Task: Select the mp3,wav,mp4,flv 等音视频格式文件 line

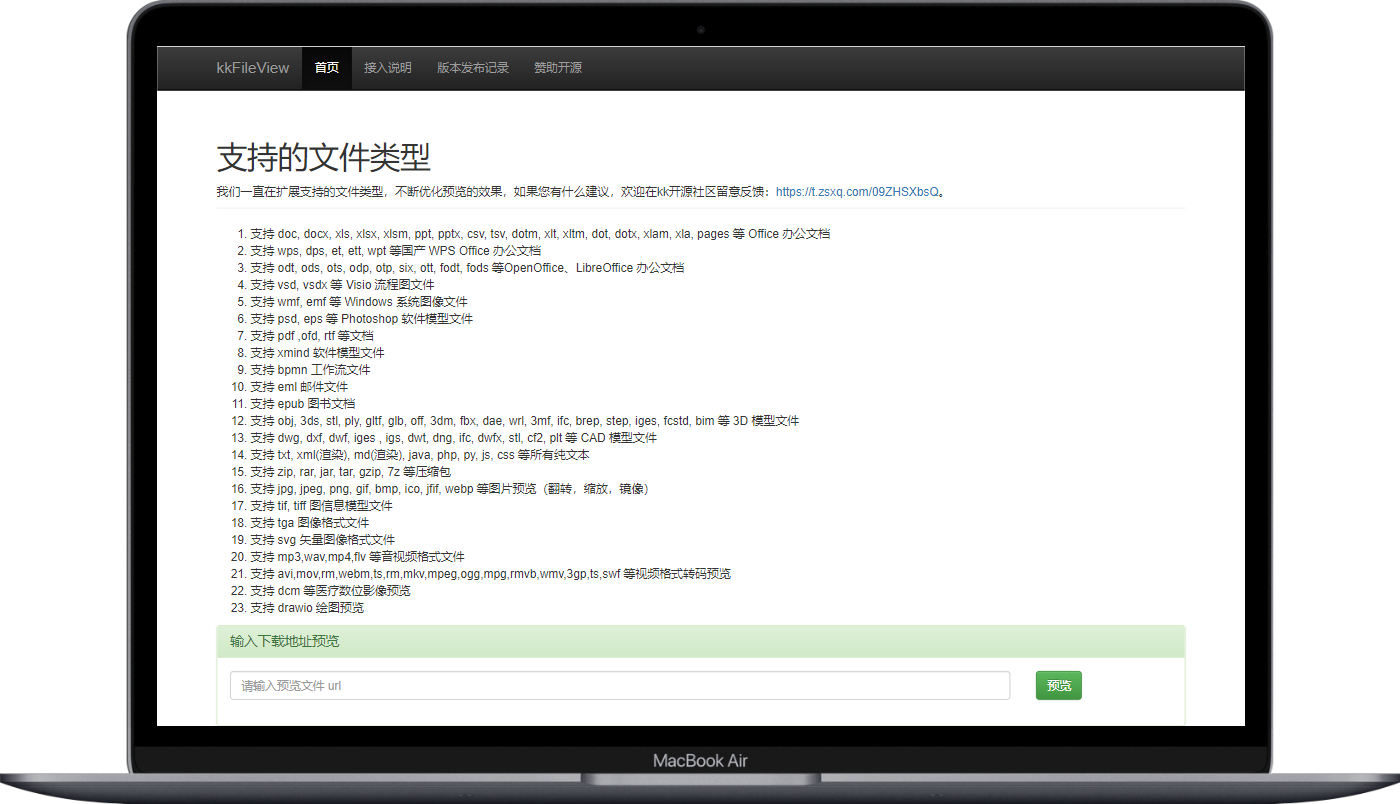Action: [x=358, y=557]
